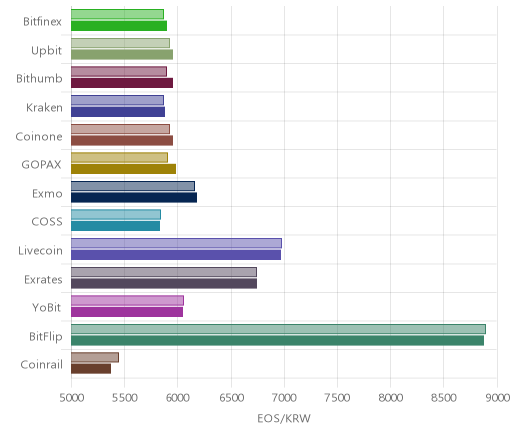Click the light BitFlip upper bar
This screenshot has width=512, height=436.
click(x=278, y=329)
